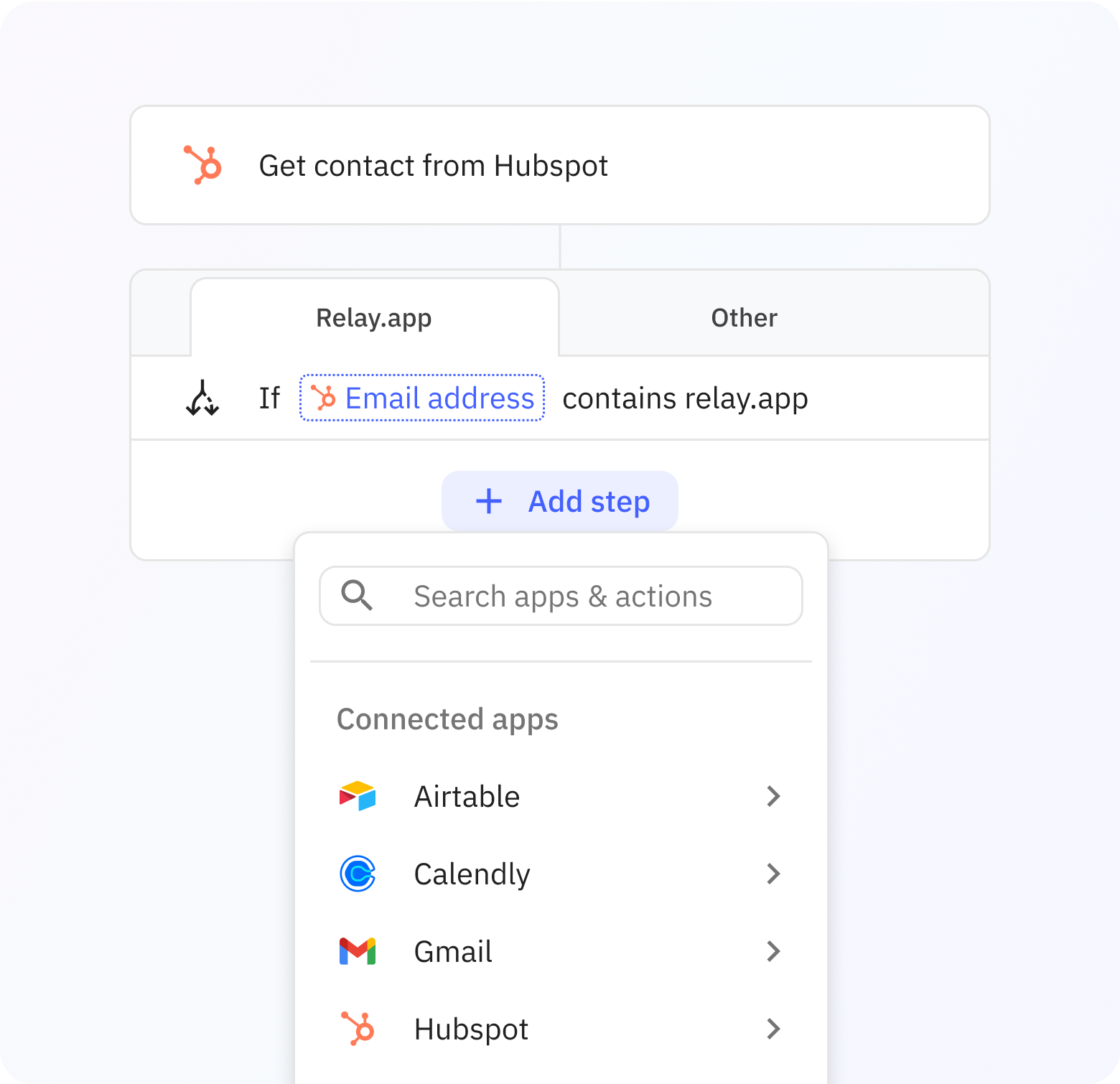Viewport: 1120px width, 1084px height.
Task: Expand Hubspot actions with its chevron
Action: (x=773, y=1029)
